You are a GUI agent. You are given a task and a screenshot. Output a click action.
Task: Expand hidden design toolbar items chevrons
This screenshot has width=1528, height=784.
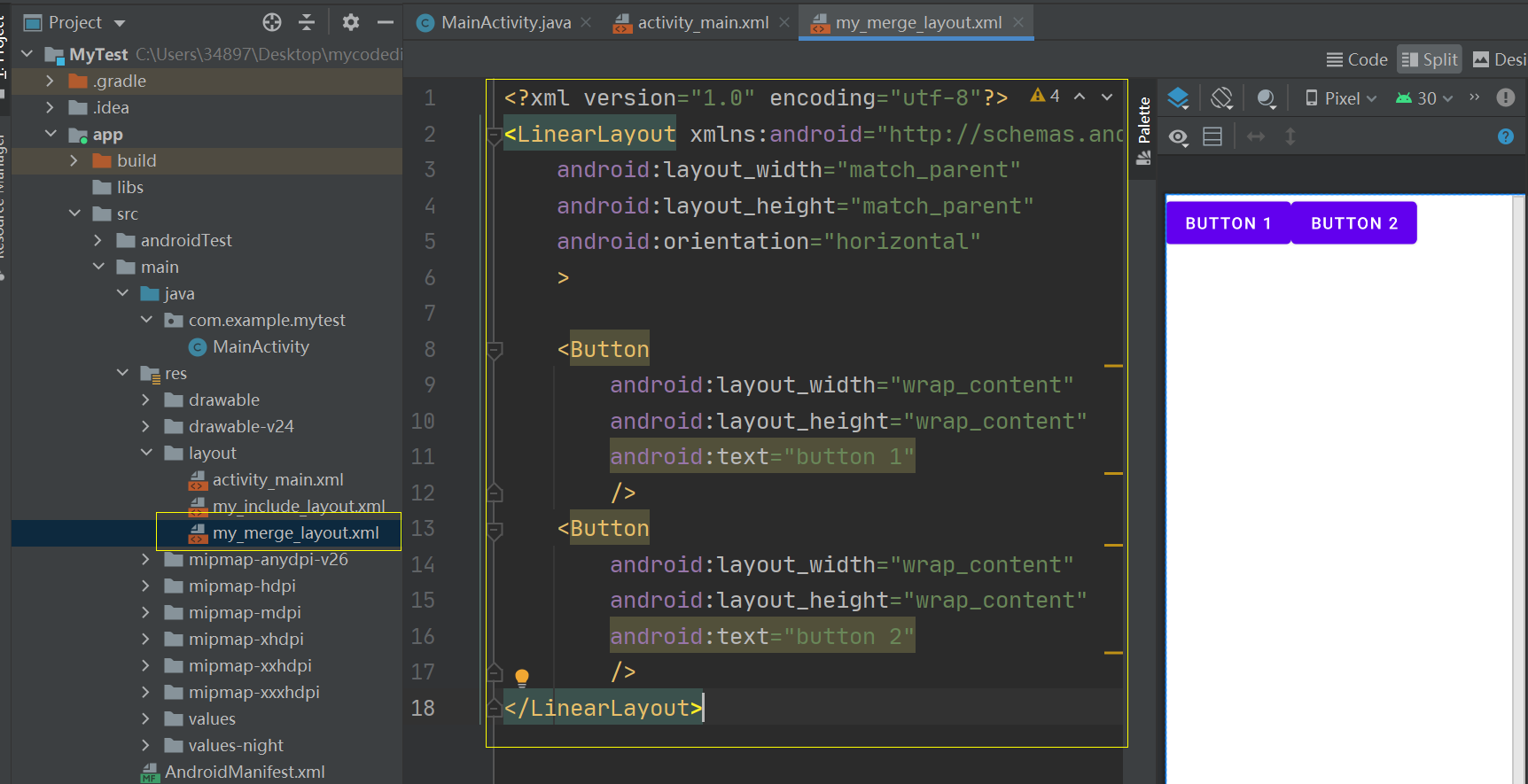[x=1475, y=97]
